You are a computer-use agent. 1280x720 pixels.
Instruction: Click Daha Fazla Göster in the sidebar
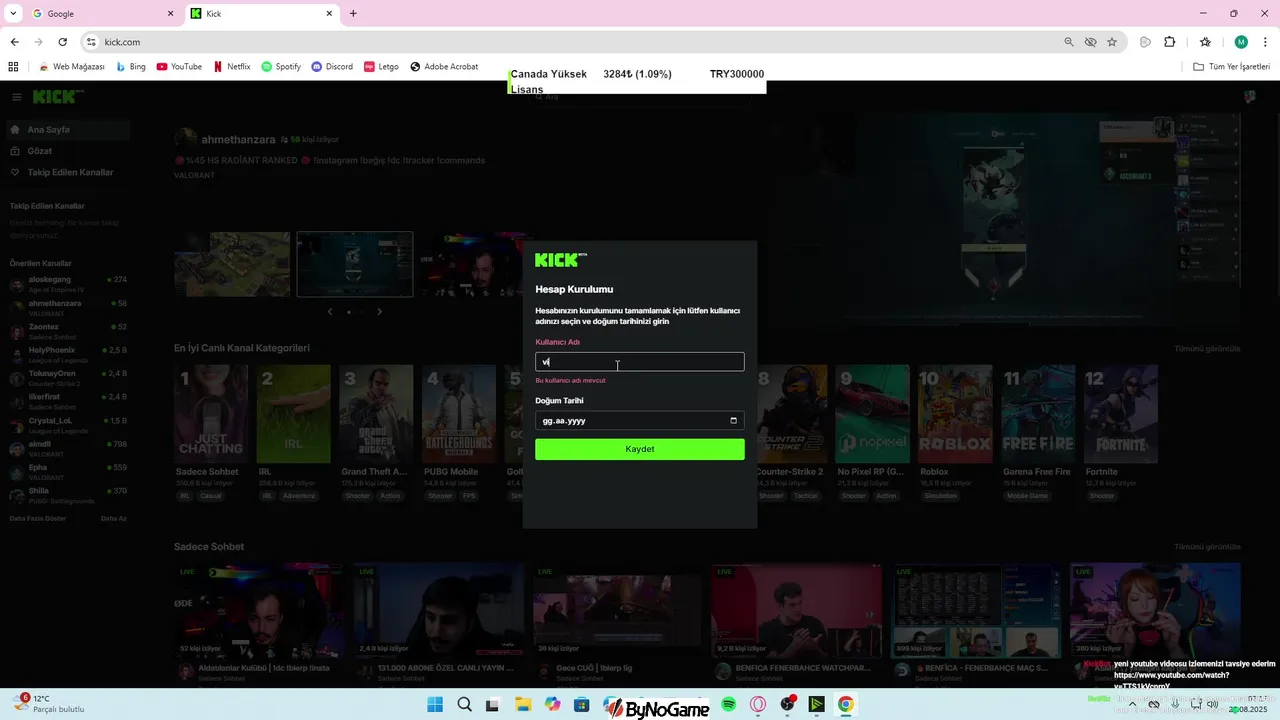pyautogui.click(x=38, y=519)
